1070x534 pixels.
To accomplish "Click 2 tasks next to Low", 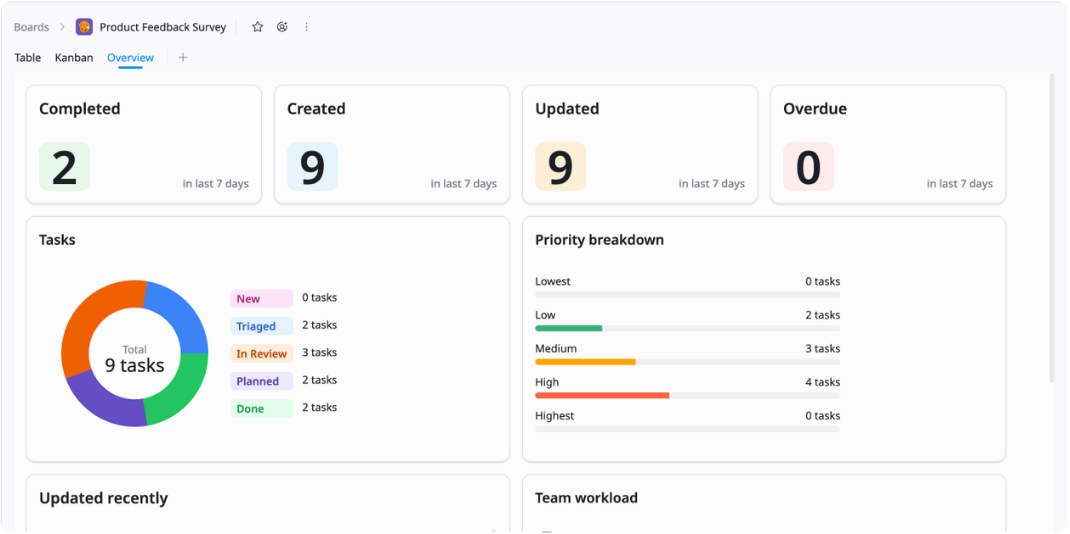I will (x=822, y=315).
